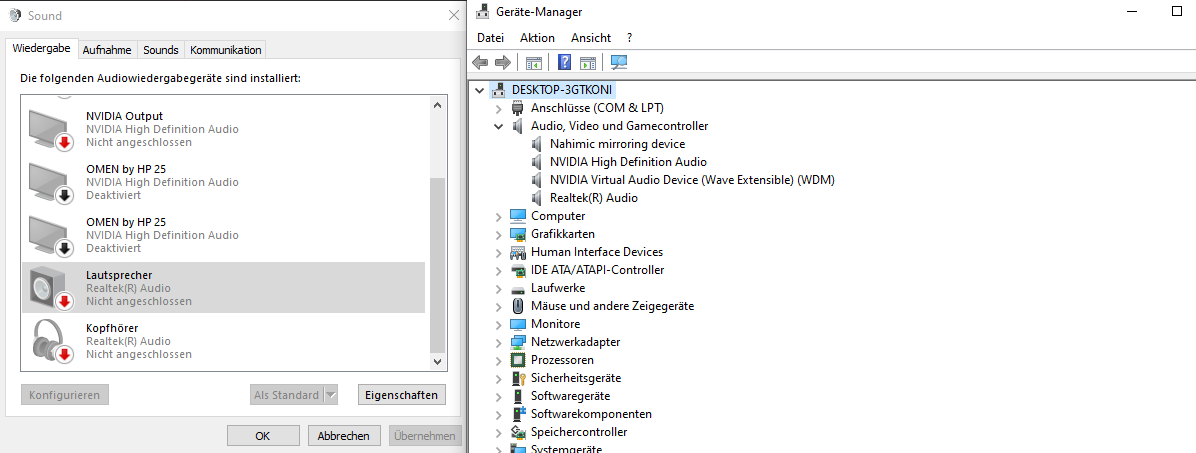Click the Softwarekomponenten puzzle icon
Image resolution: width=1196 pixels, height=453 pixels.
518,414
